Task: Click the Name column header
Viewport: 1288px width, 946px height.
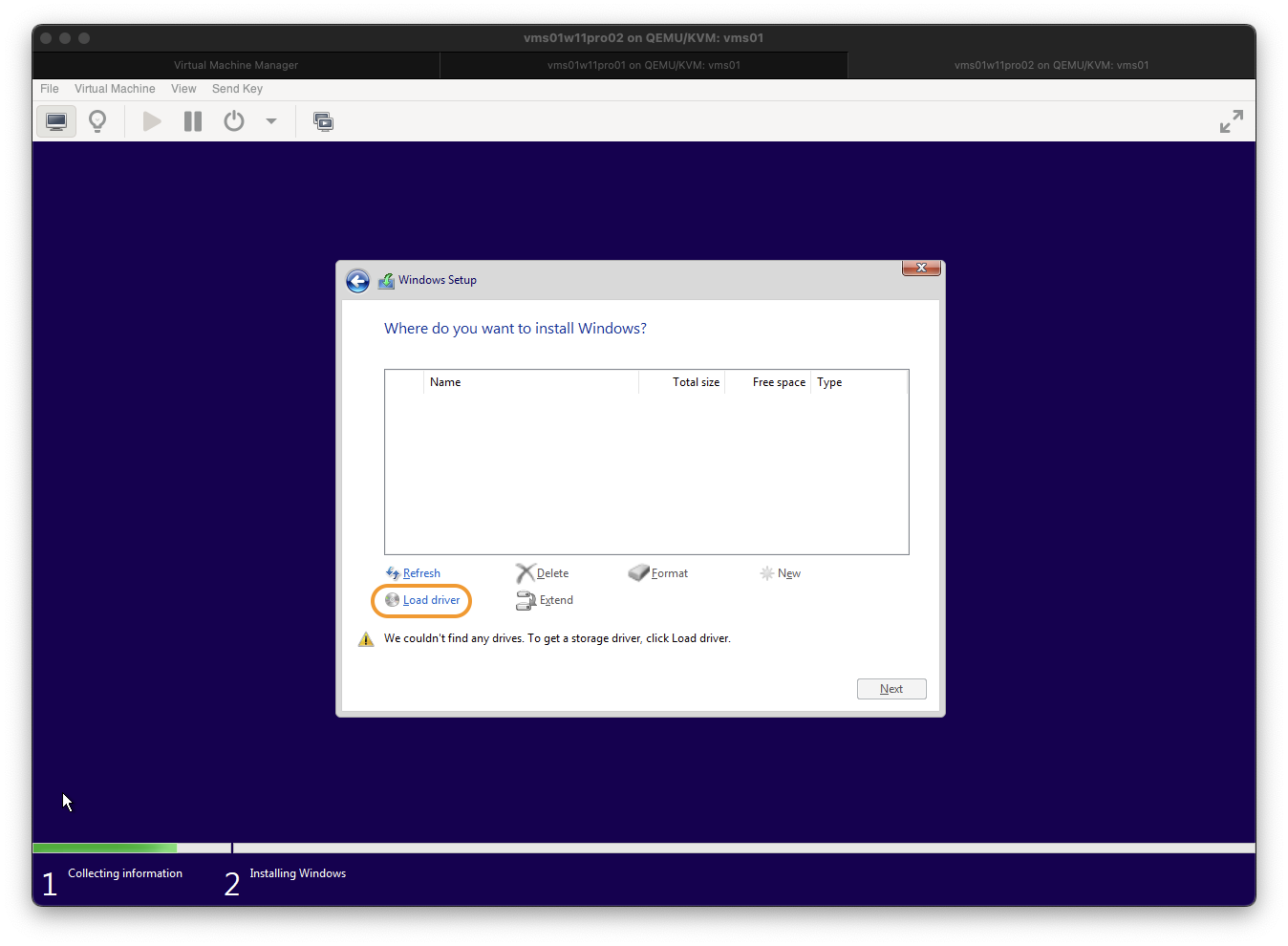Action: (531, 382)
